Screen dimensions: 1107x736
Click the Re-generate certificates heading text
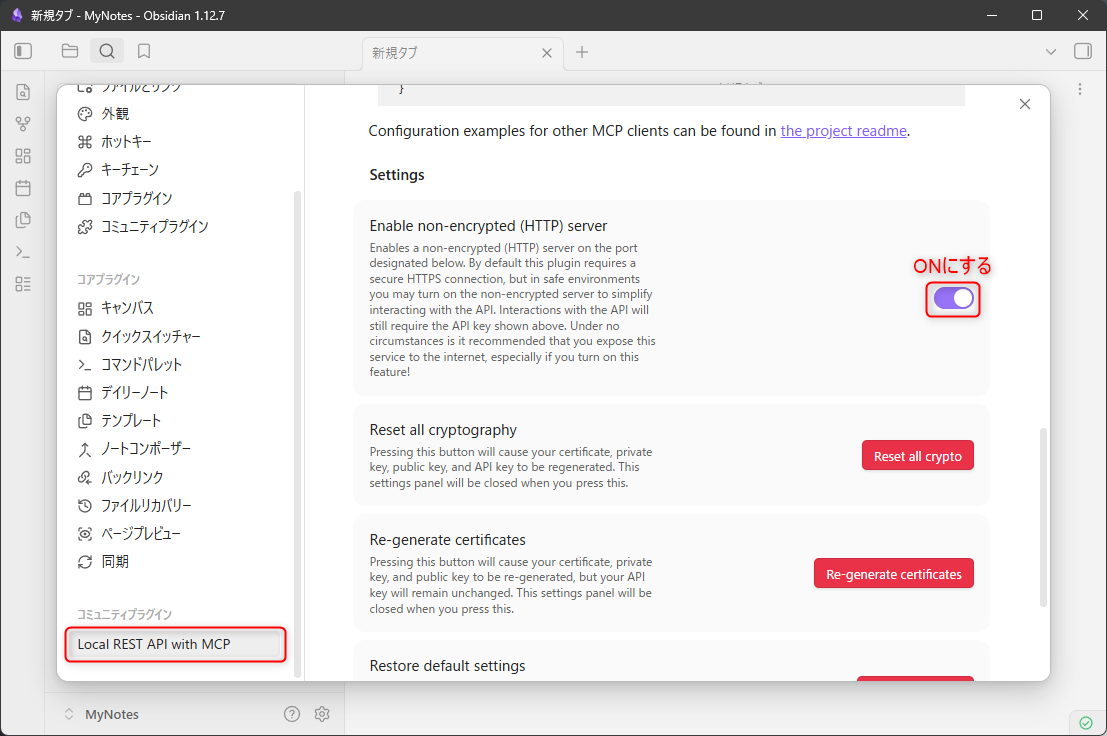pyautogui.click(x=447, y=540)
